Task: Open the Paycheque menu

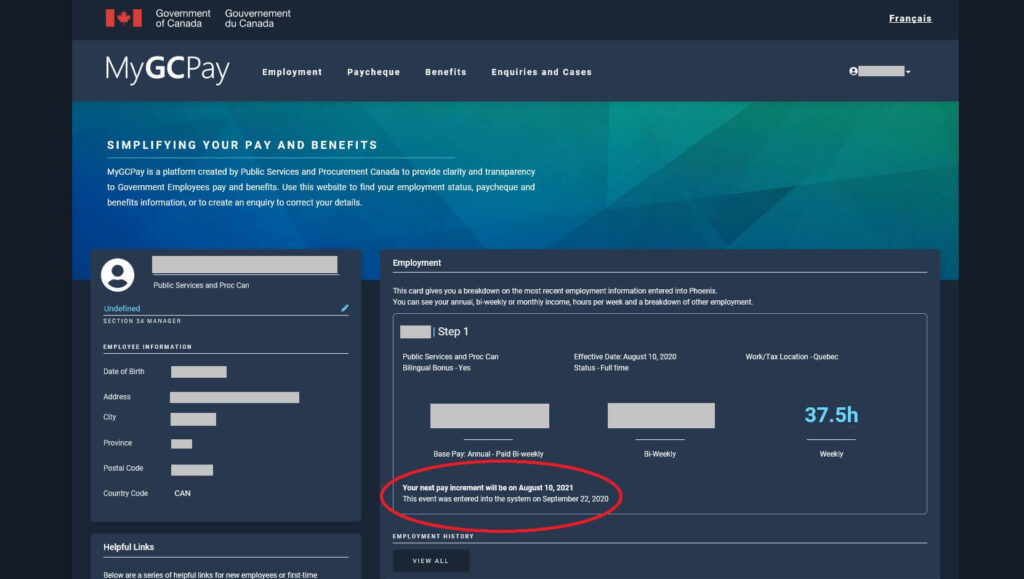Action: [x=374, y=72]
